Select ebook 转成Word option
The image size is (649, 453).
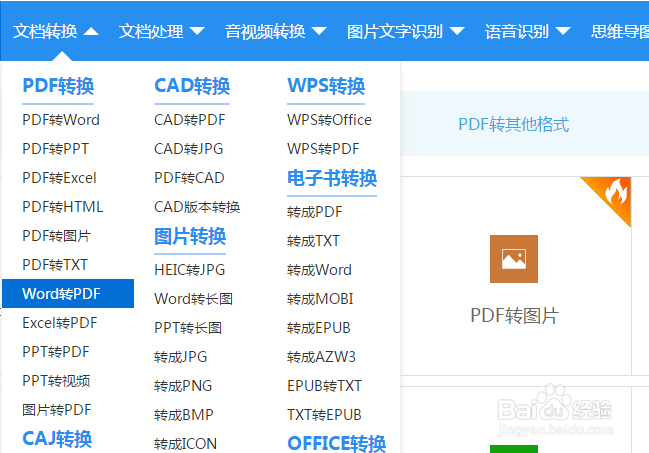click(319, 270)
